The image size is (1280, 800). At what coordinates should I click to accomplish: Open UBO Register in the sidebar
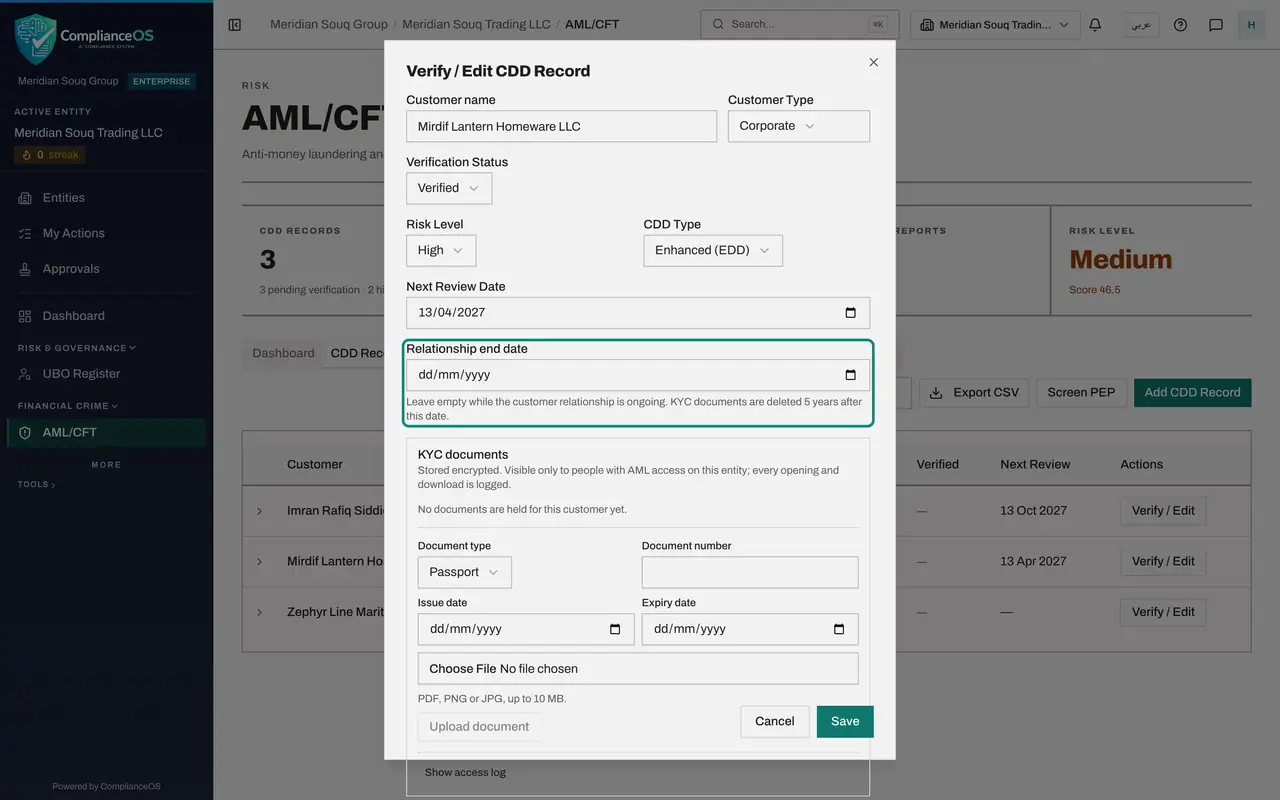[106, 374]
